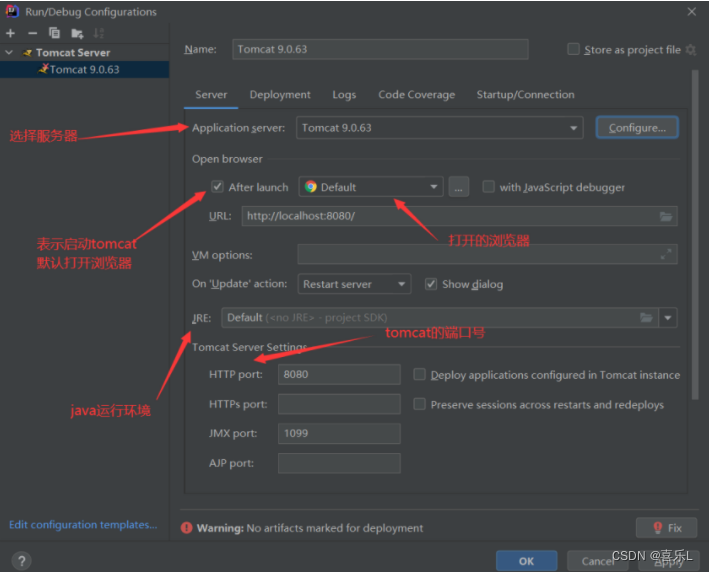This screenshot has height=572, width=709.
Task: Expand the VM options field
Action: click(666, 255)
